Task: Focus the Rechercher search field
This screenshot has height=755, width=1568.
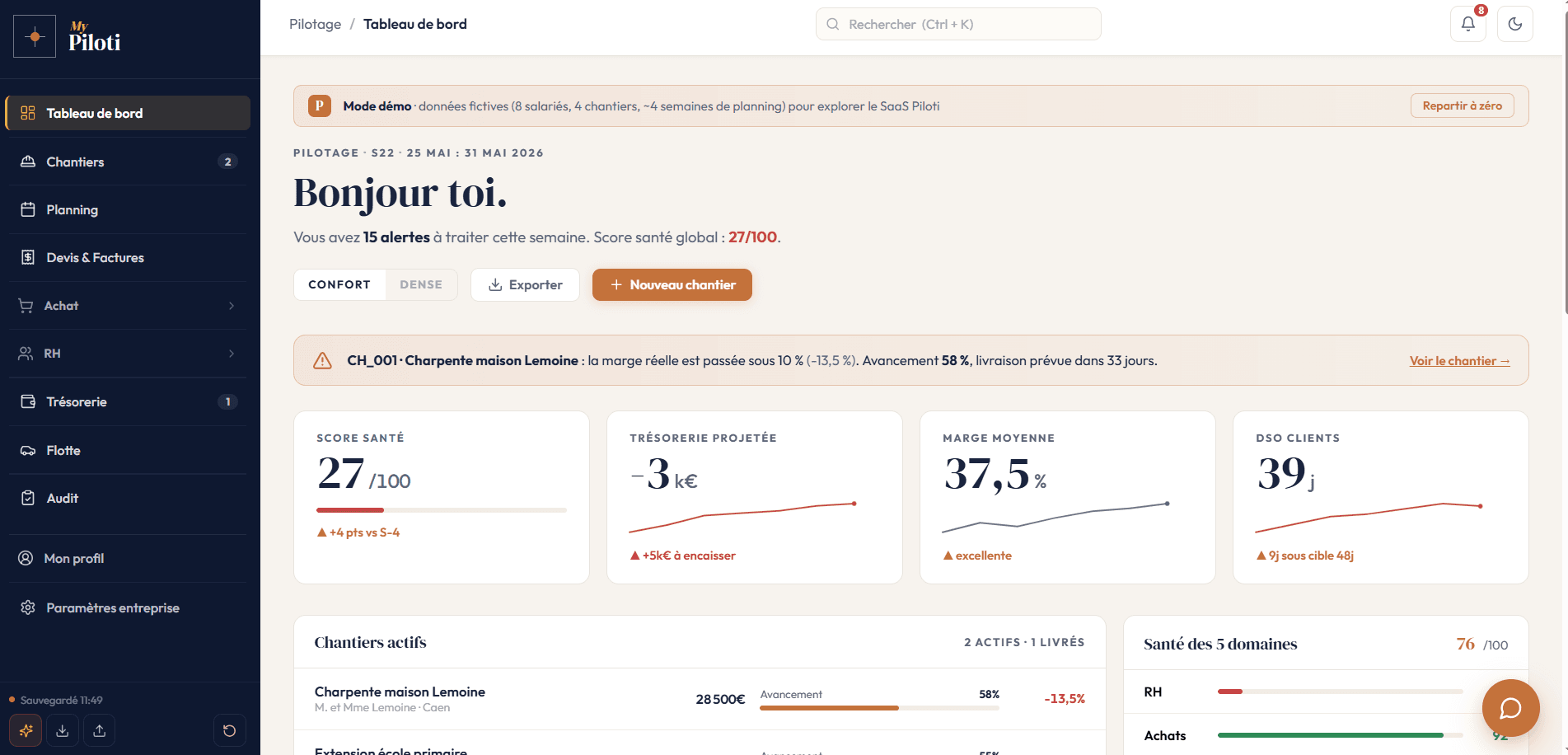Action: tap(958, 24)
